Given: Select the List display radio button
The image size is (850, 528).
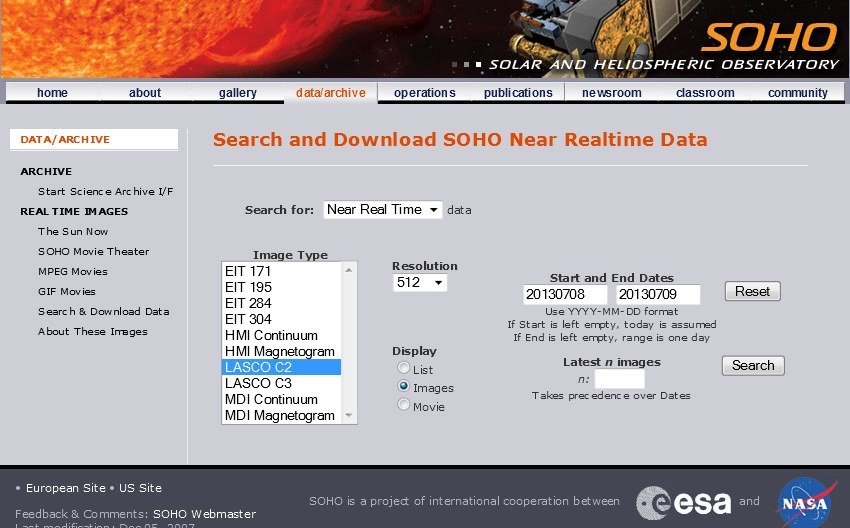Looking at the screenshot, I should [403, 368].
